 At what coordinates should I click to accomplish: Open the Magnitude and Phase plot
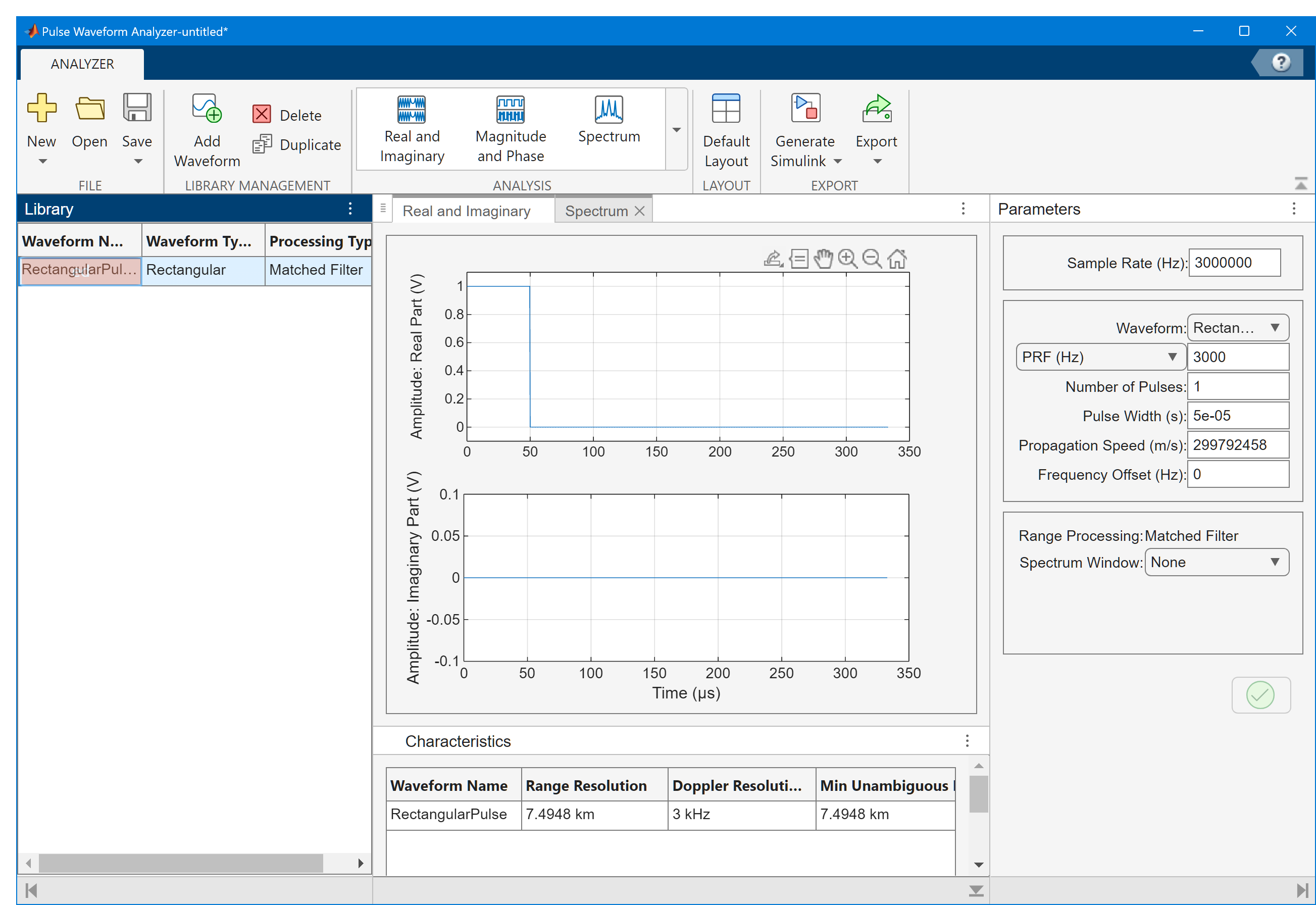pyautogui.click(x=510, y=129)
